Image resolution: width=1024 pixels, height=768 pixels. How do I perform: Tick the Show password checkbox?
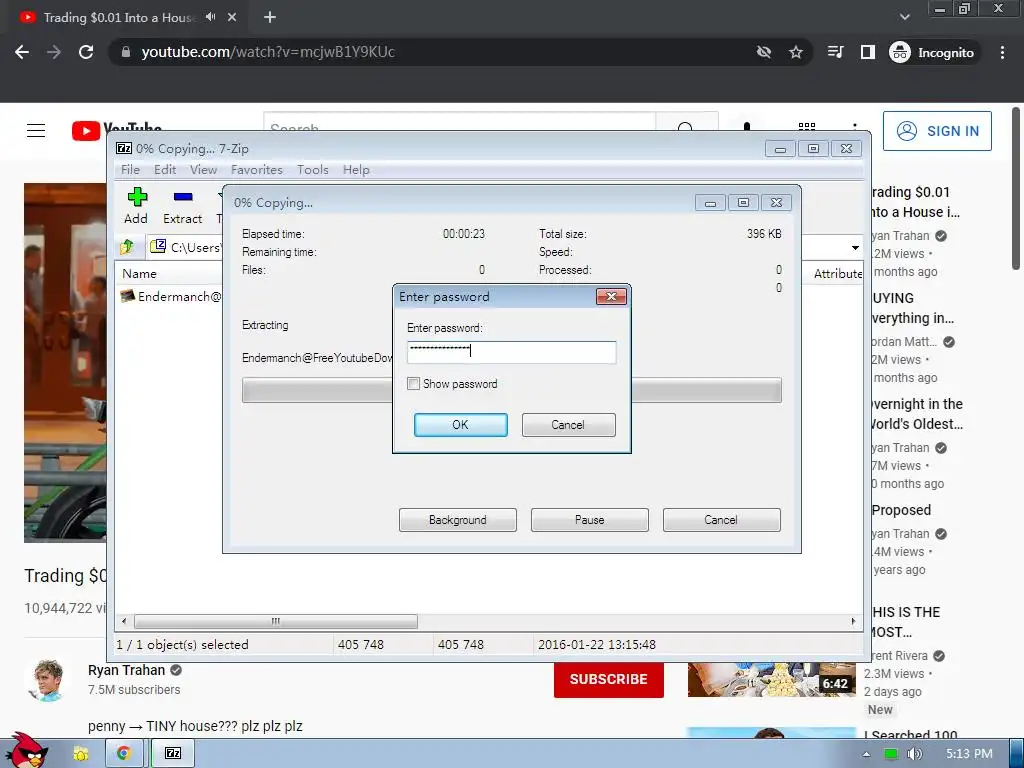[413, 384]
